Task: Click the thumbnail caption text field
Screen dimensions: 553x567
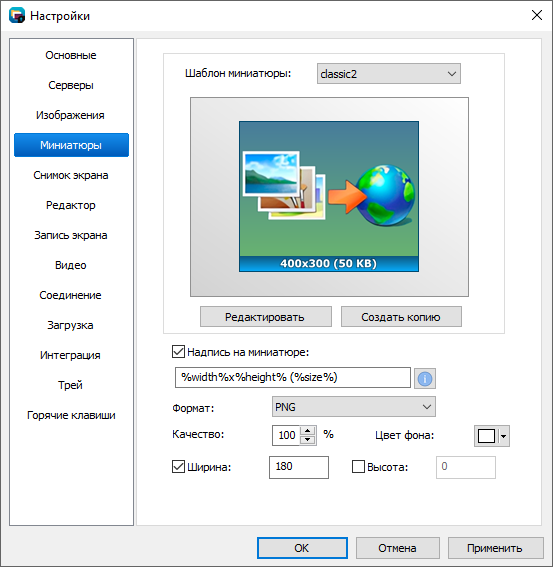Action: coord(293,378)
